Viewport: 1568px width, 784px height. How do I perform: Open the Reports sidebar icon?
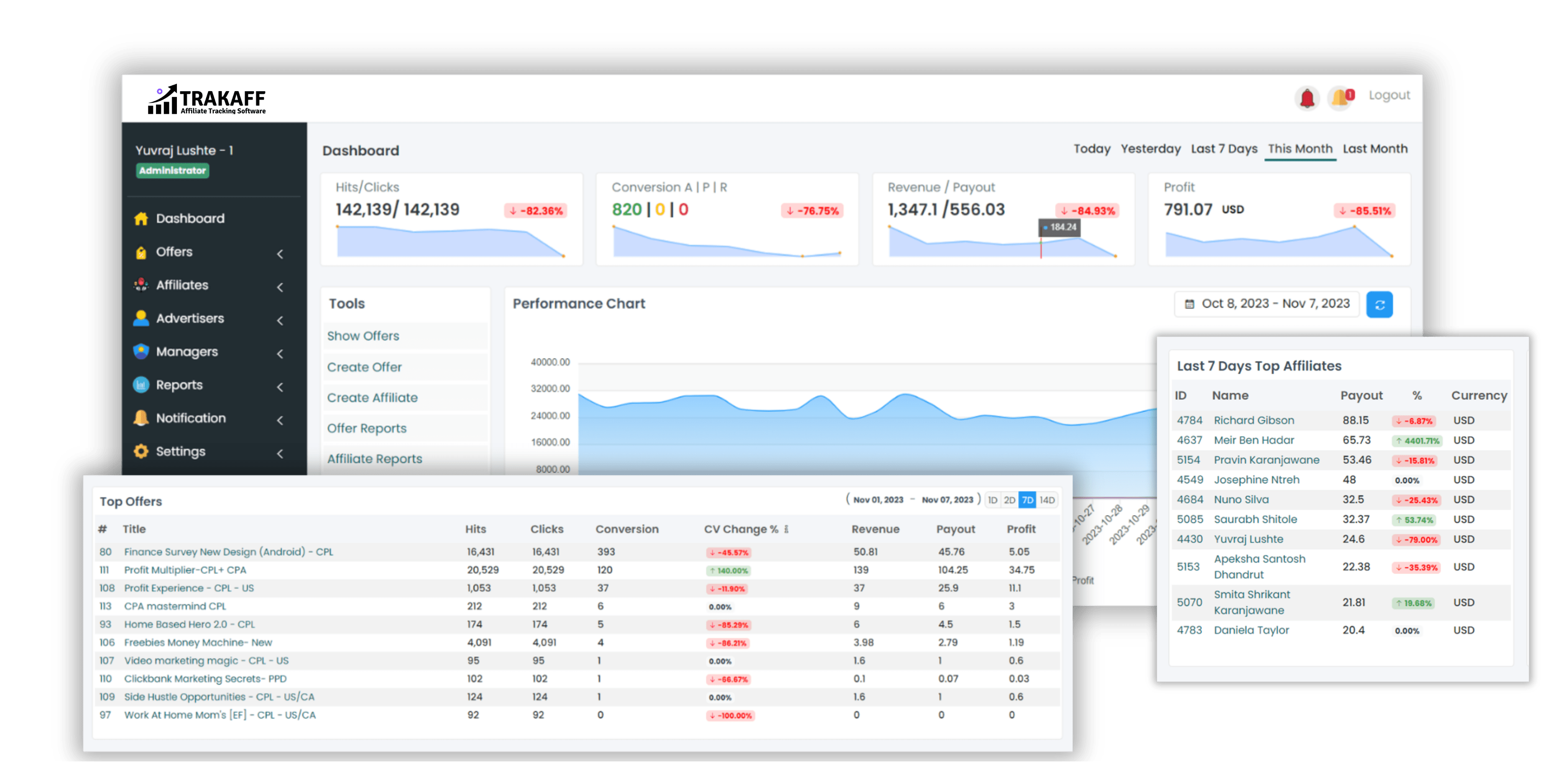pyautogui.click(x=142, y=385)
